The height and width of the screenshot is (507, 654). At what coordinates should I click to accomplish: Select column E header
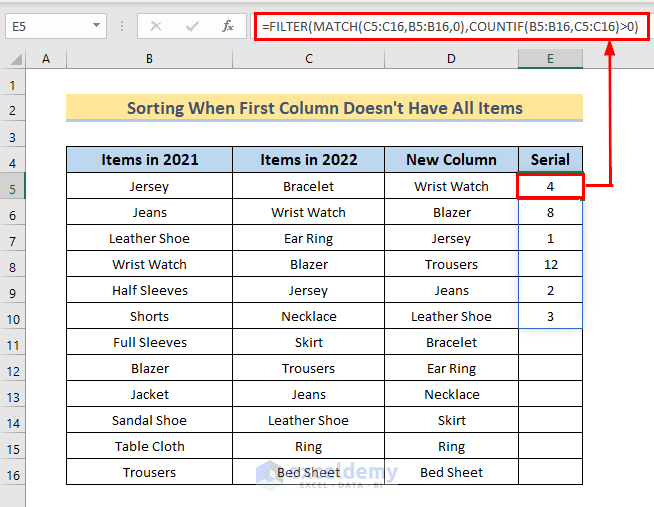click(550, 60)
